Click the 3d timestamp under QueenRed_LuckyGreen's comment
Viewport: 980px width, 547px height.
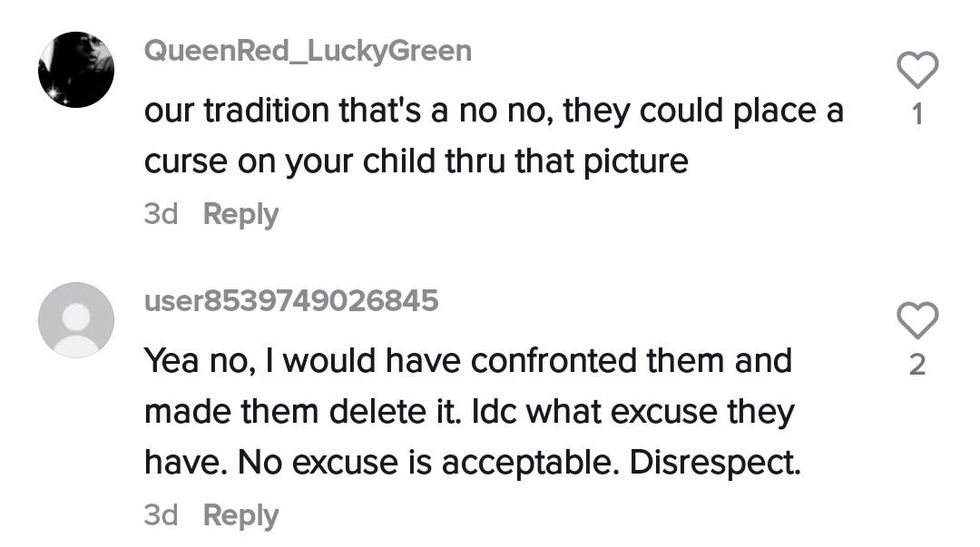[161, 214]
